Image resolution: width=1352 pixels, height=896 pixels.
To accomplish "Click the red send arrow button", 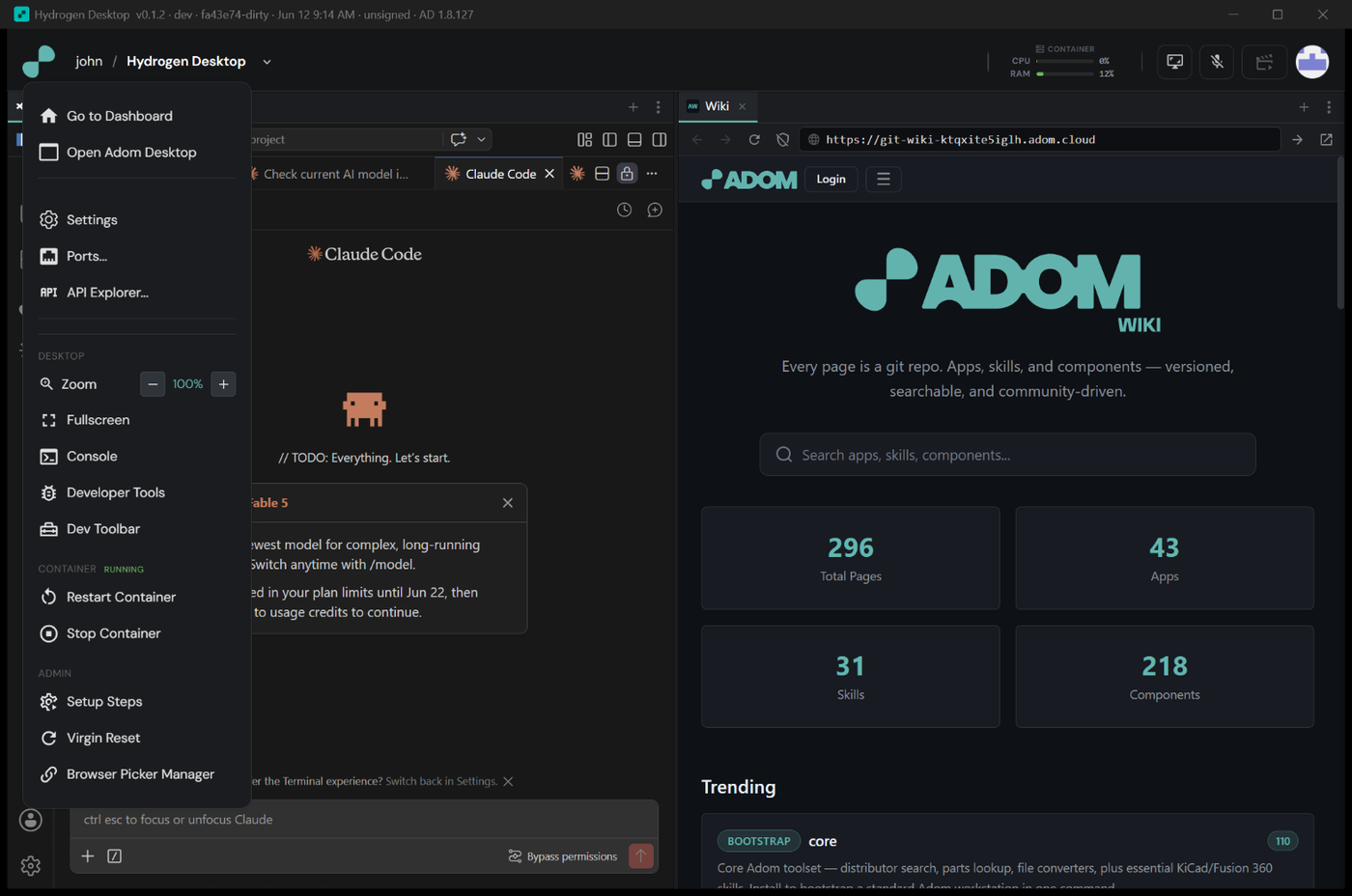I will pos(641,856).
